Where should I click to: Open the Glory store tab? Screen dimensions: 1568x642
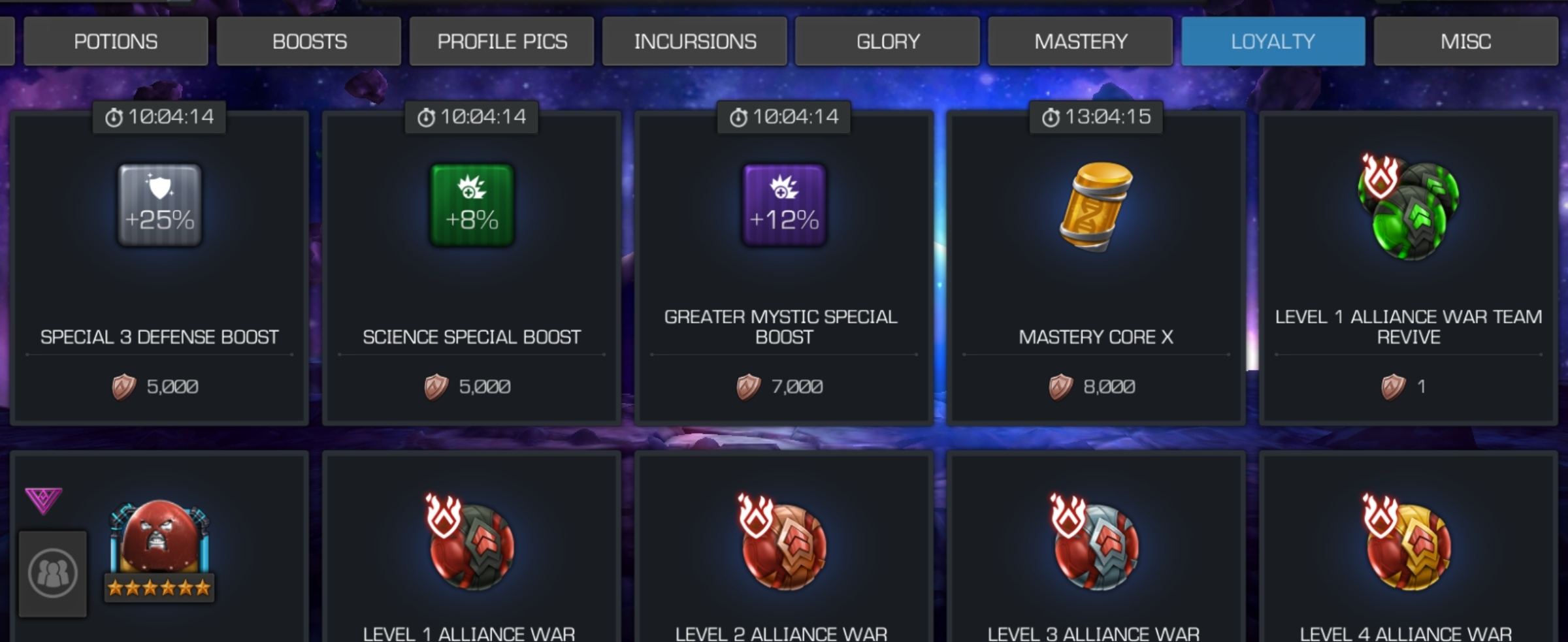887,41
